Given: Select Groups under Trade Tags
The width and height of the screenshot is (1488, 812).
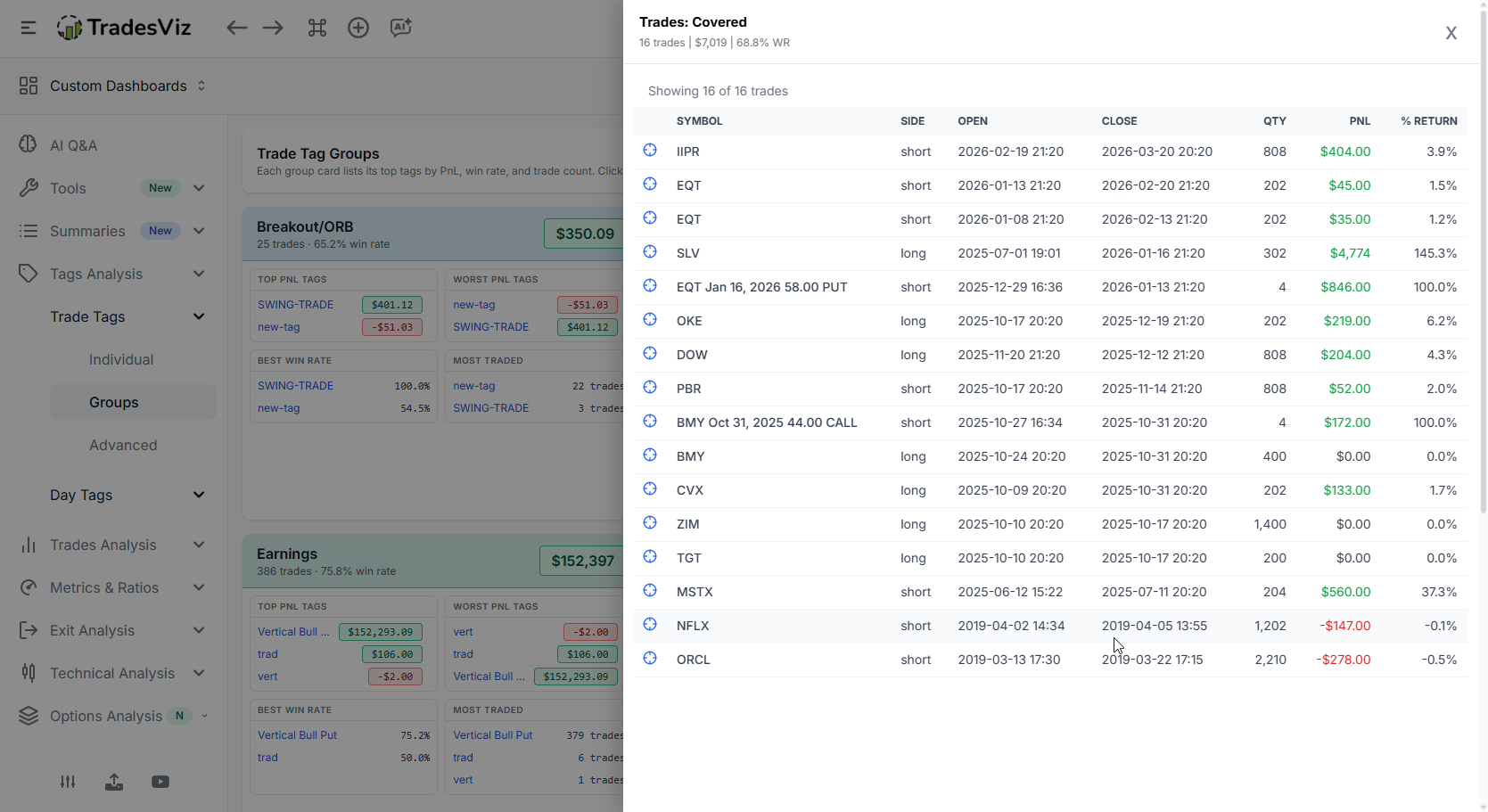Looking at the screenshot, I should [x=133, y=402].
